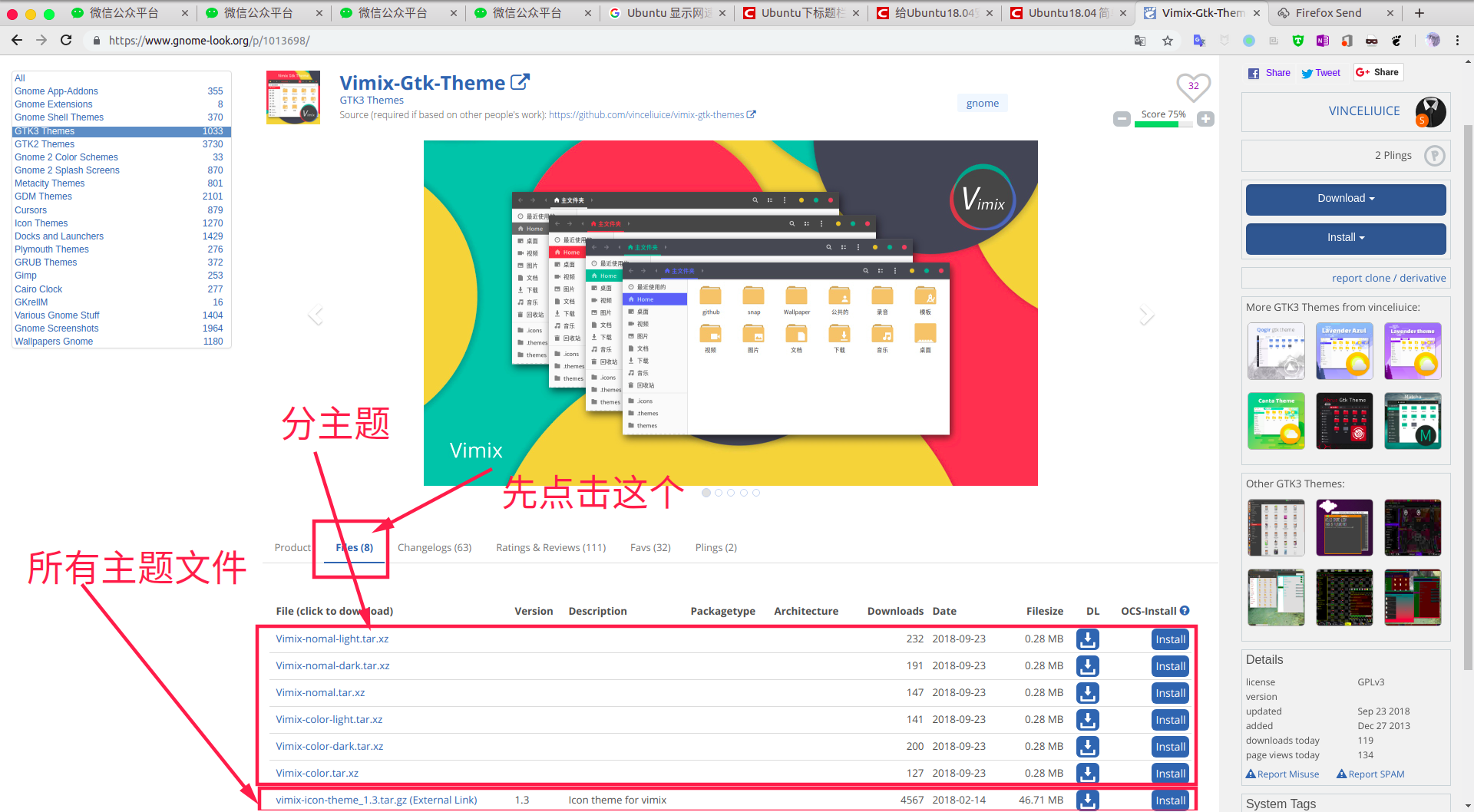Select the second carousel indicator dot
This screenshot has height=812, width=1474.
pos(719,493)
